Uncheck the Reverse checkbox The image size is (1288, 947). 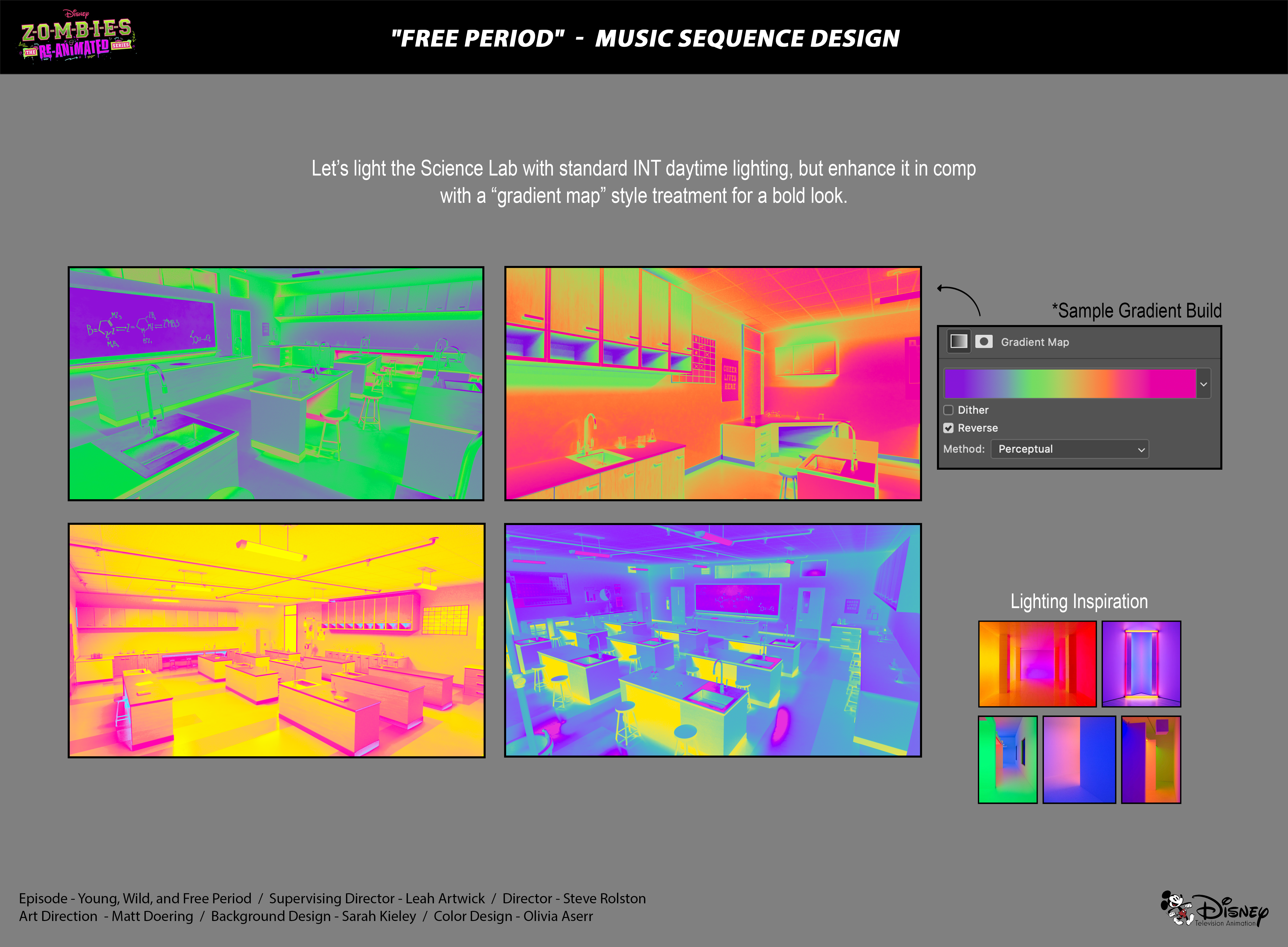949,428
